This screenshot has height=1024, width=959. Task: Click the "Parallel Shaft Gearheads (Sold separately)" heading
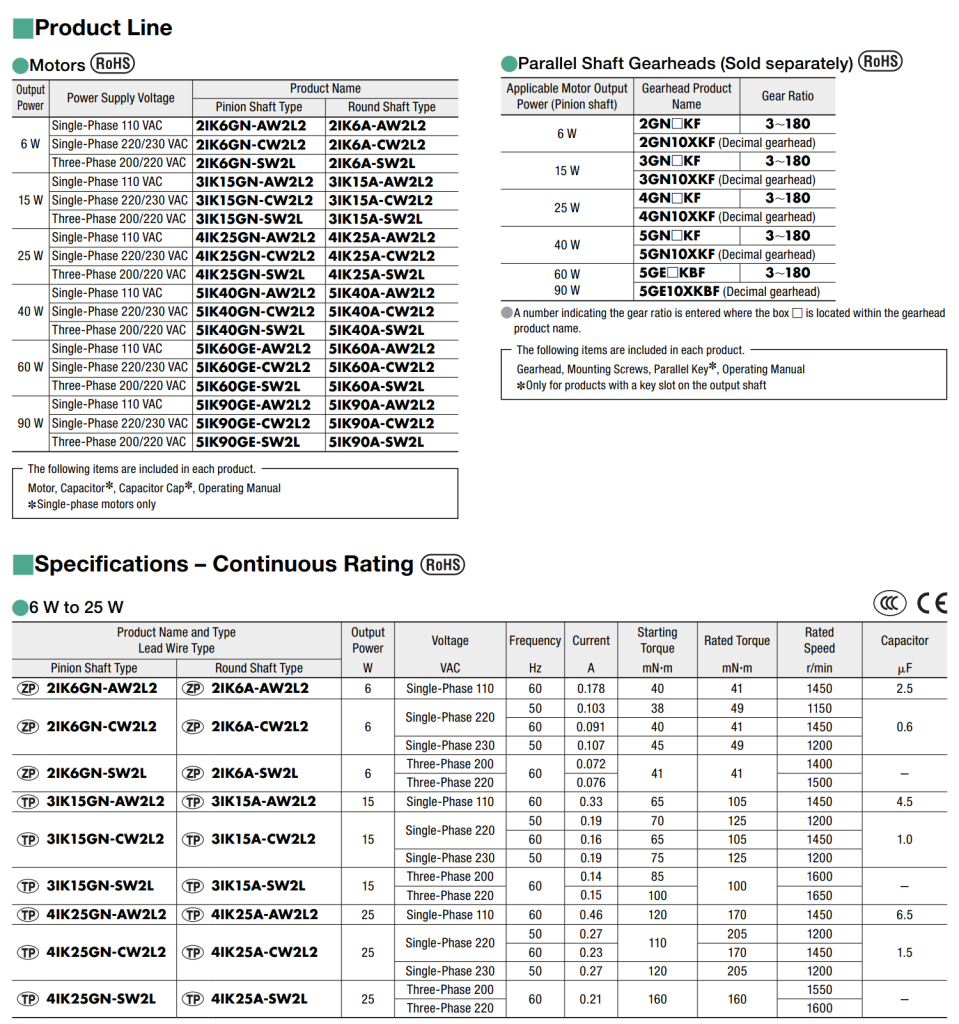pos(685,63)
